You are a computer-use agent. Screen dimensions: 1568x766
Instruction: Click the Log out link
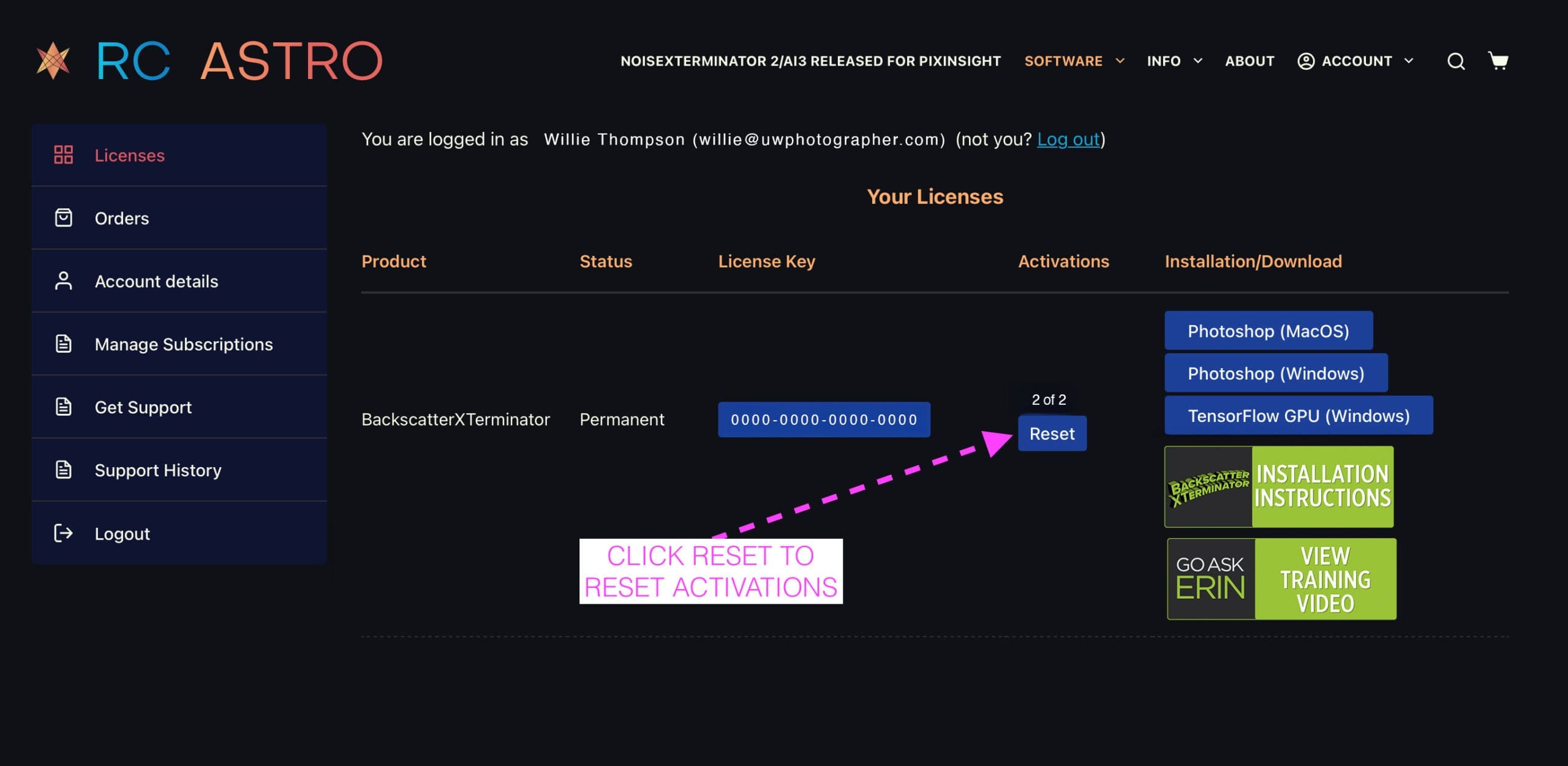[x=1068, y=140]
